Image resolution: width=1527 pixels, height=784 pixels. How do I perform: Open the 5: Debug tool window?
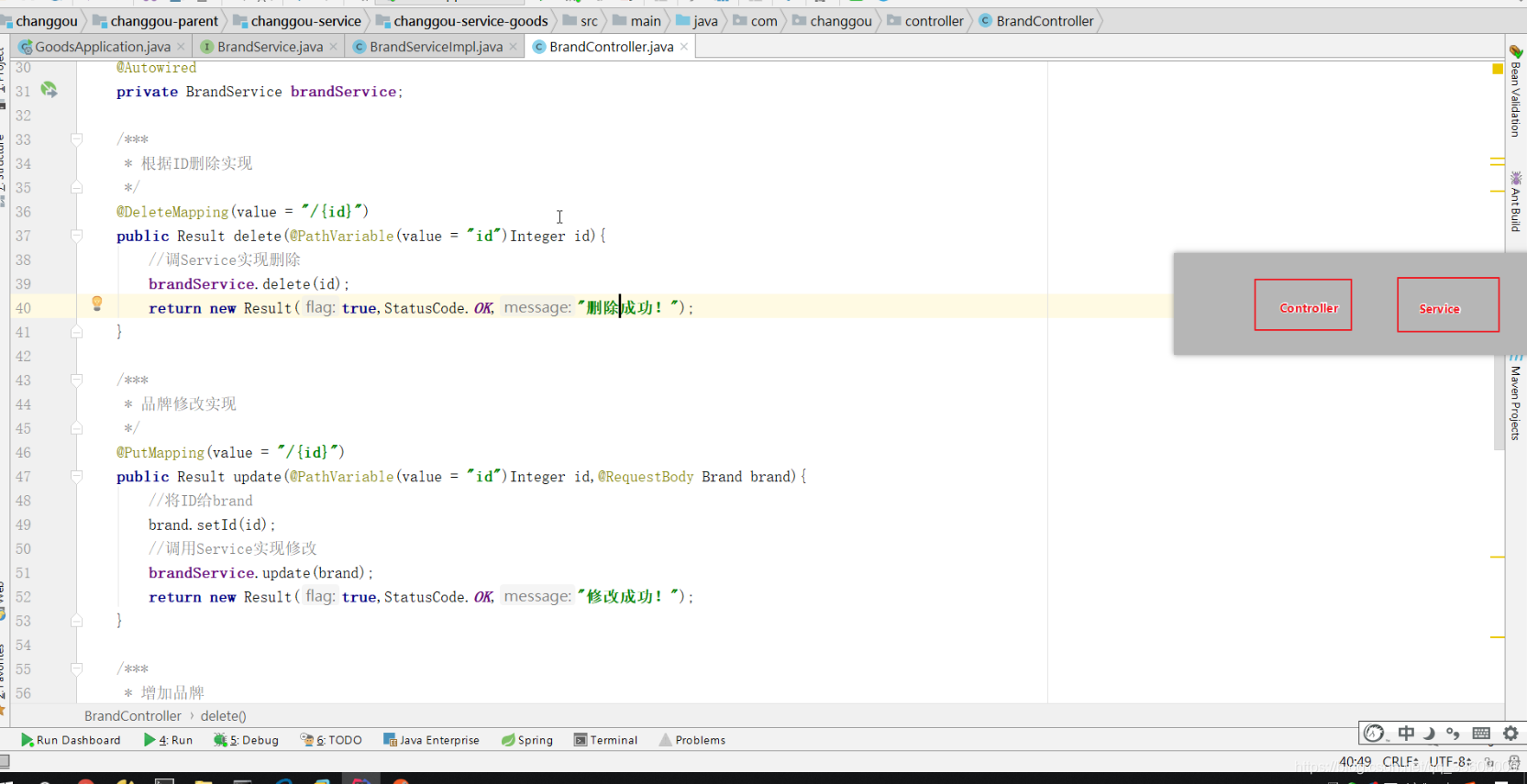click(x=247, y=740)
